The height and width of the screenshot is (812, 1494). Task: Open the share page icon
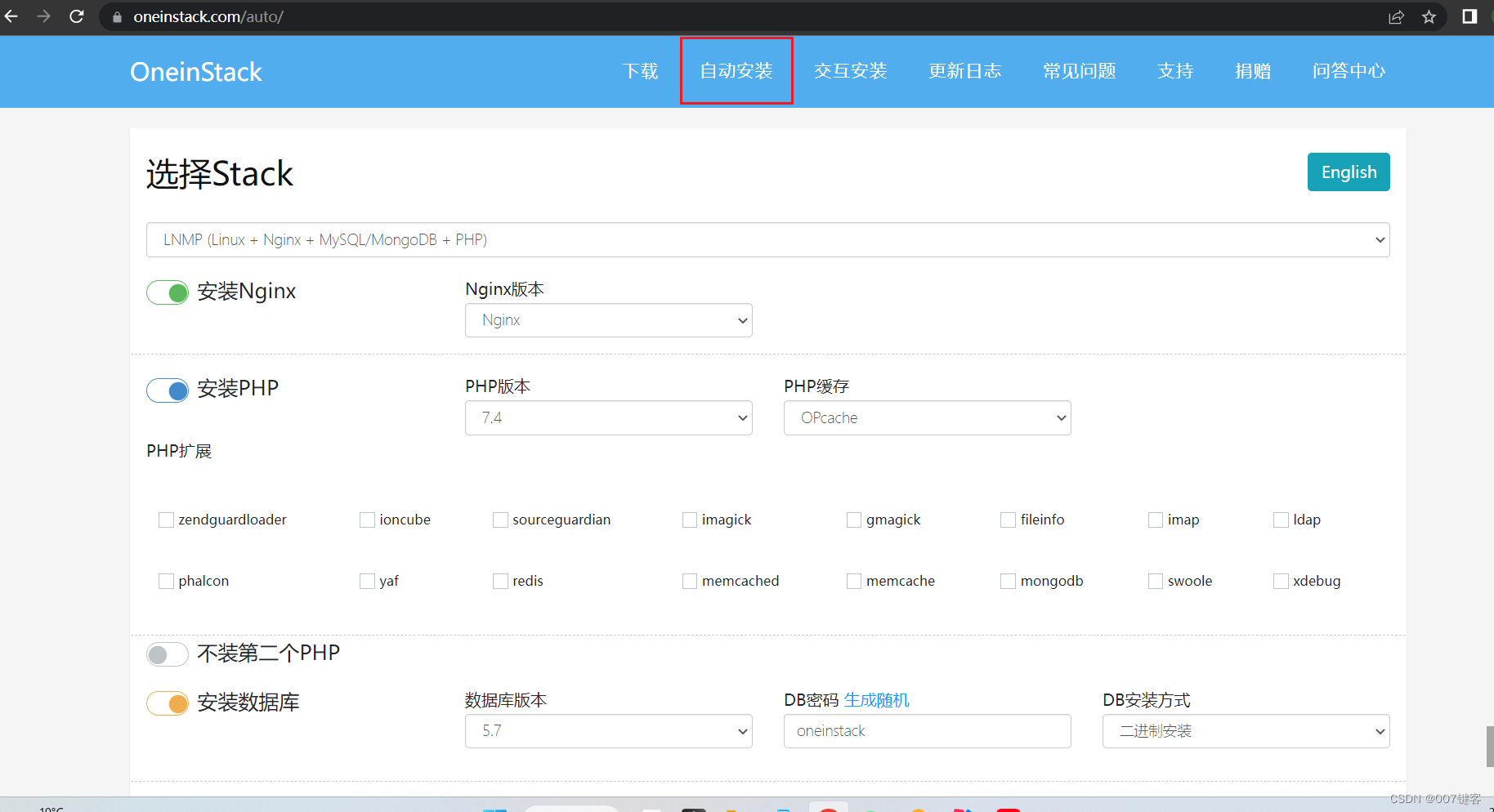(1397, 16)
